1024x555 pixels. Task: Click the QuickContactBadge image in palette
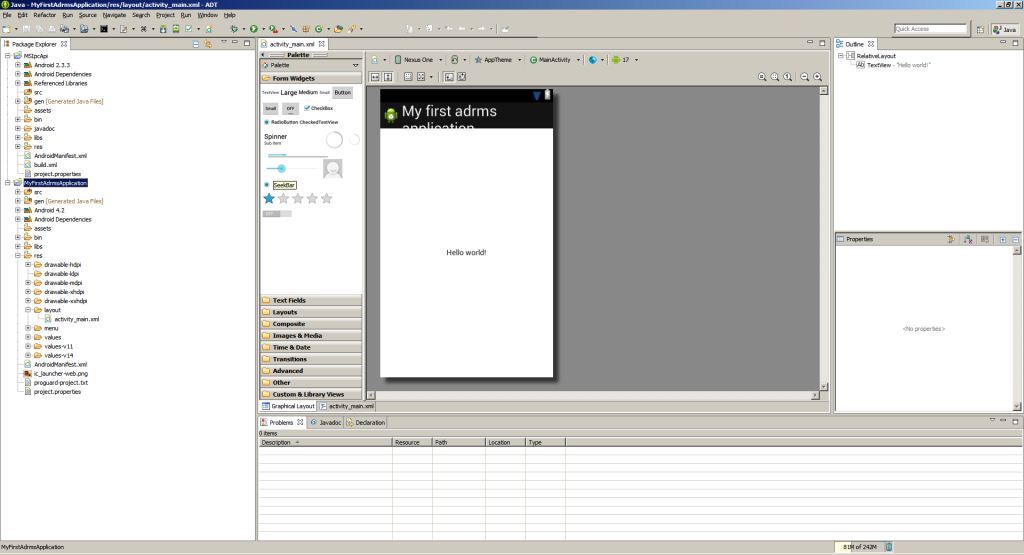click(332, 168)
